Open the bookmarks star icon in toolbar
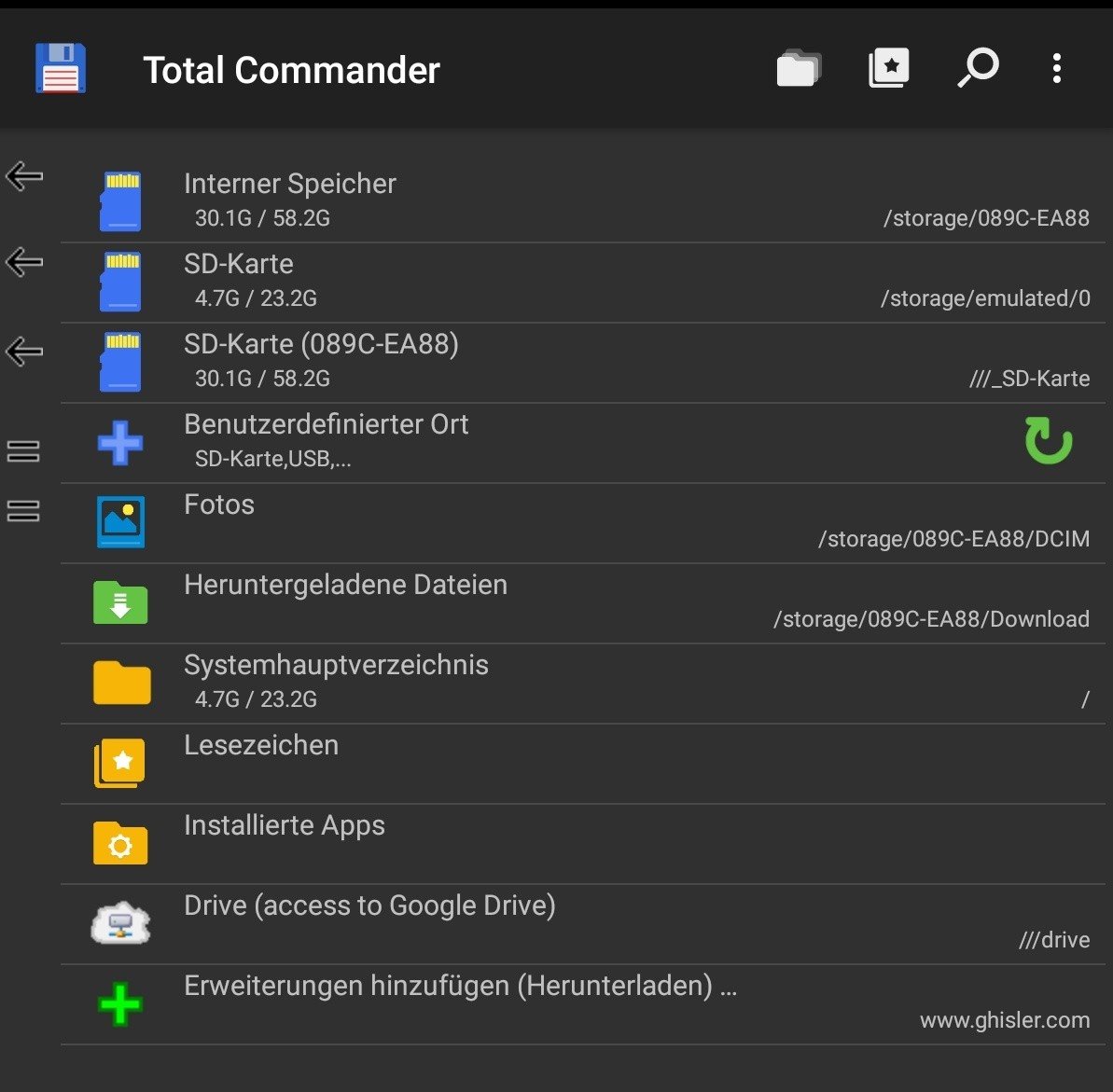 [x=889, y=68]
